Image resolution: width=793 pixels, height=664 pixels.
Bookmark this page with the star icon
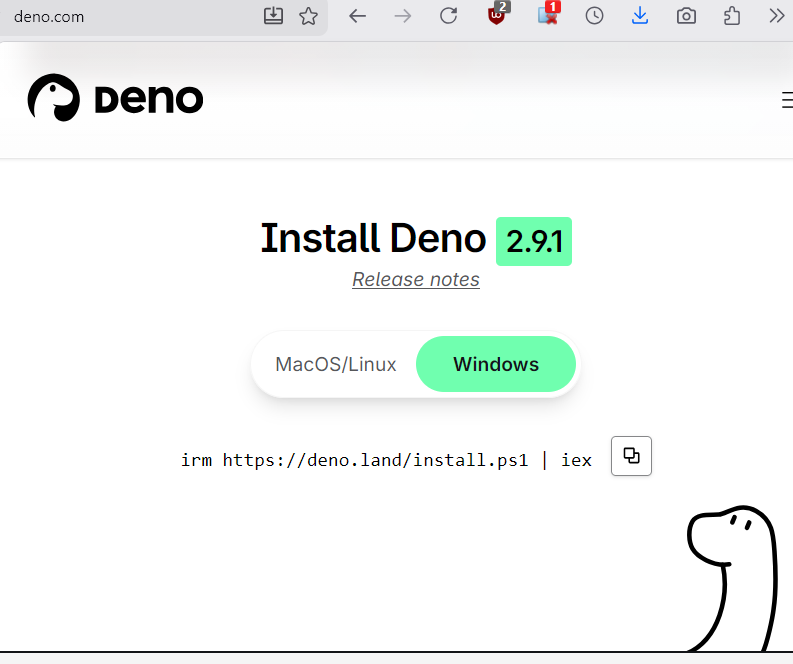[x=309, y=16]
